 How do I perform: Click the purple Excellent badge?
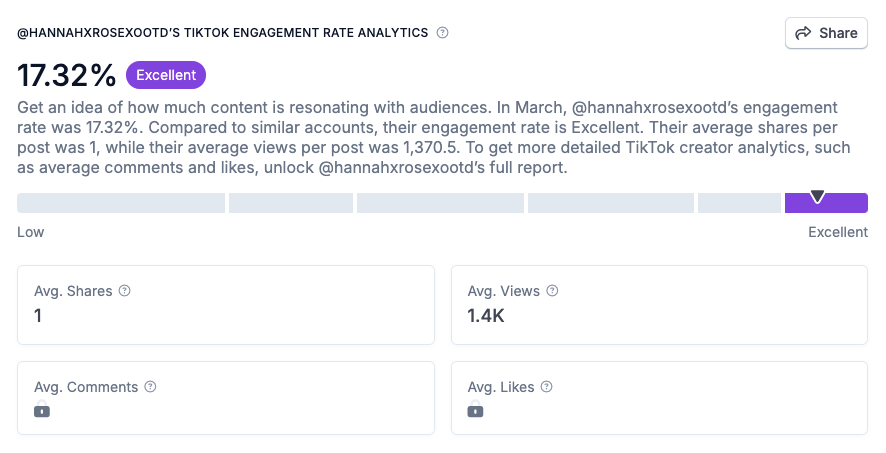(166, 75)
